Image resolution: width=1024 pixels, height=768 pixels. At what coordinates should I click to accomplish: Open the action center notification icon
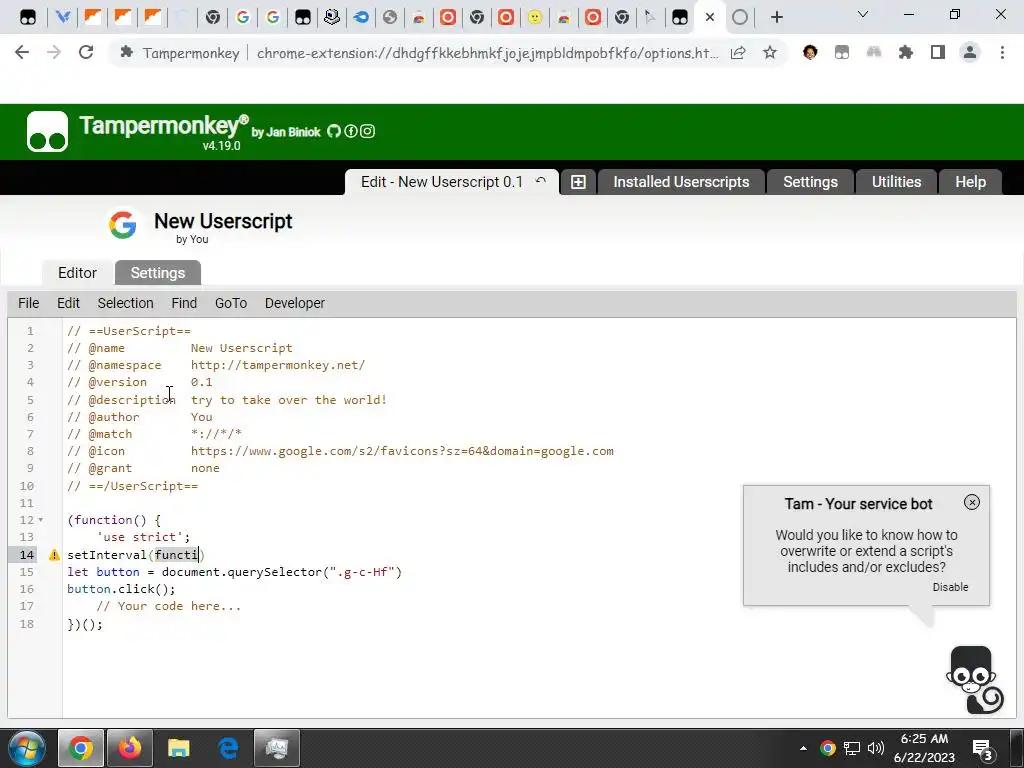(x=982, y=749)
